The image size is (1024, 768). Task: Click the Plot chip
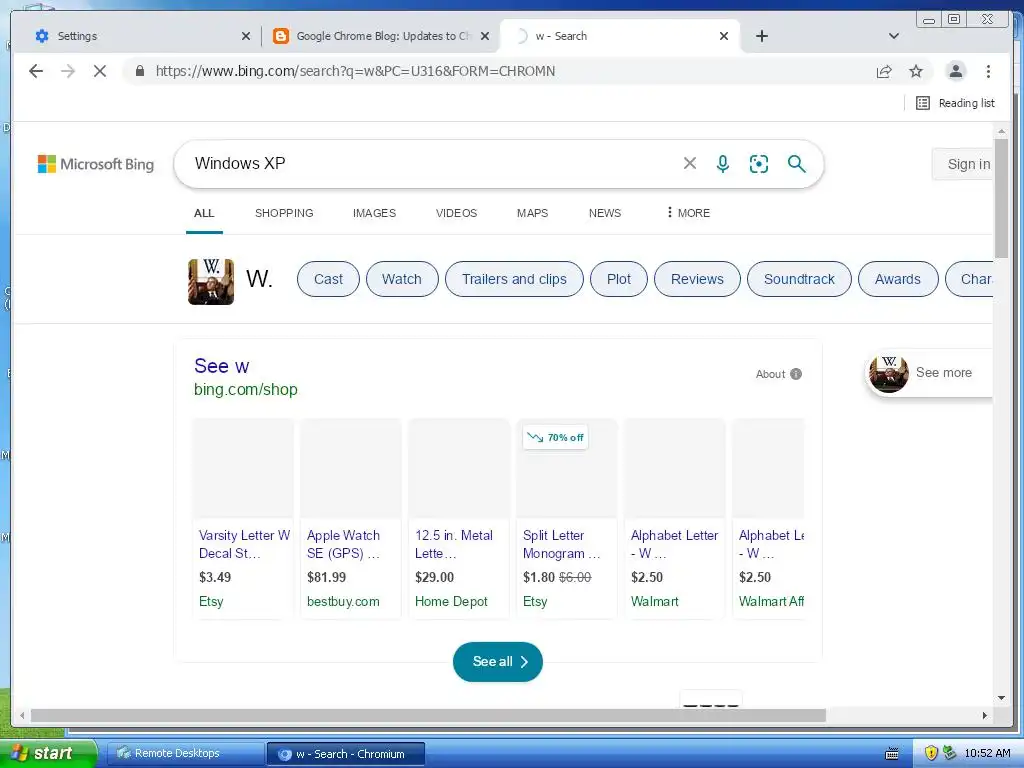618,279
